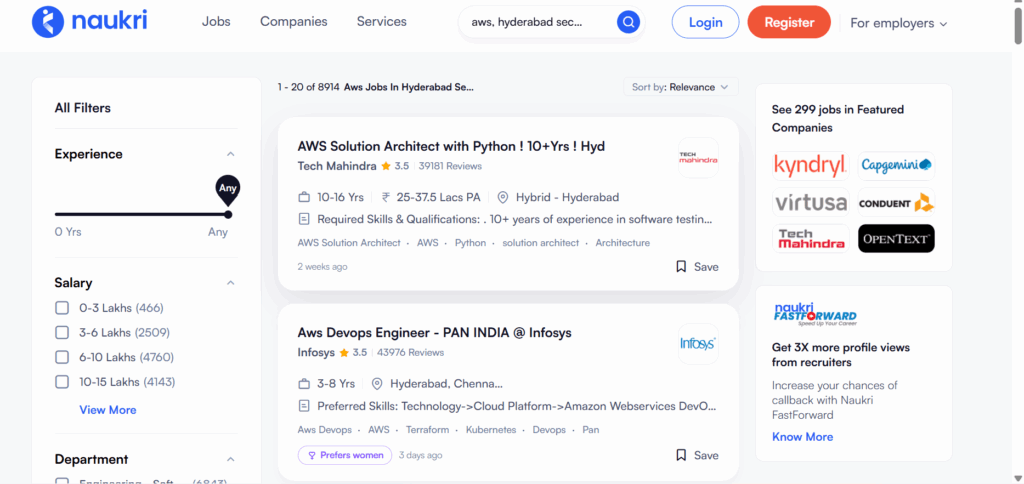
Task: Click location pin icon beside Hyderabad, Chenna...
Action: (x=377, y=383)
